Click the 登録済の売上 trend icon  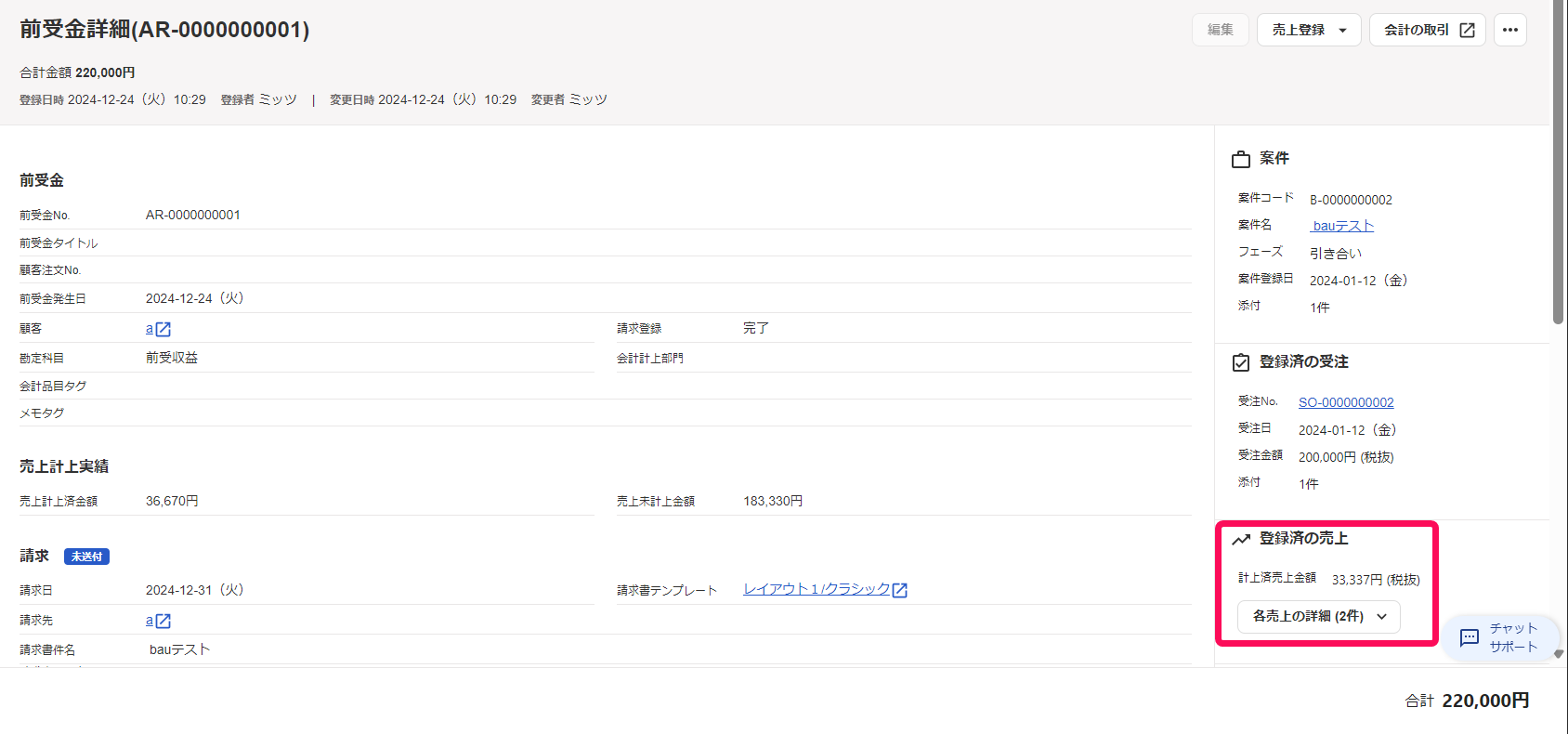point(1241,539)
